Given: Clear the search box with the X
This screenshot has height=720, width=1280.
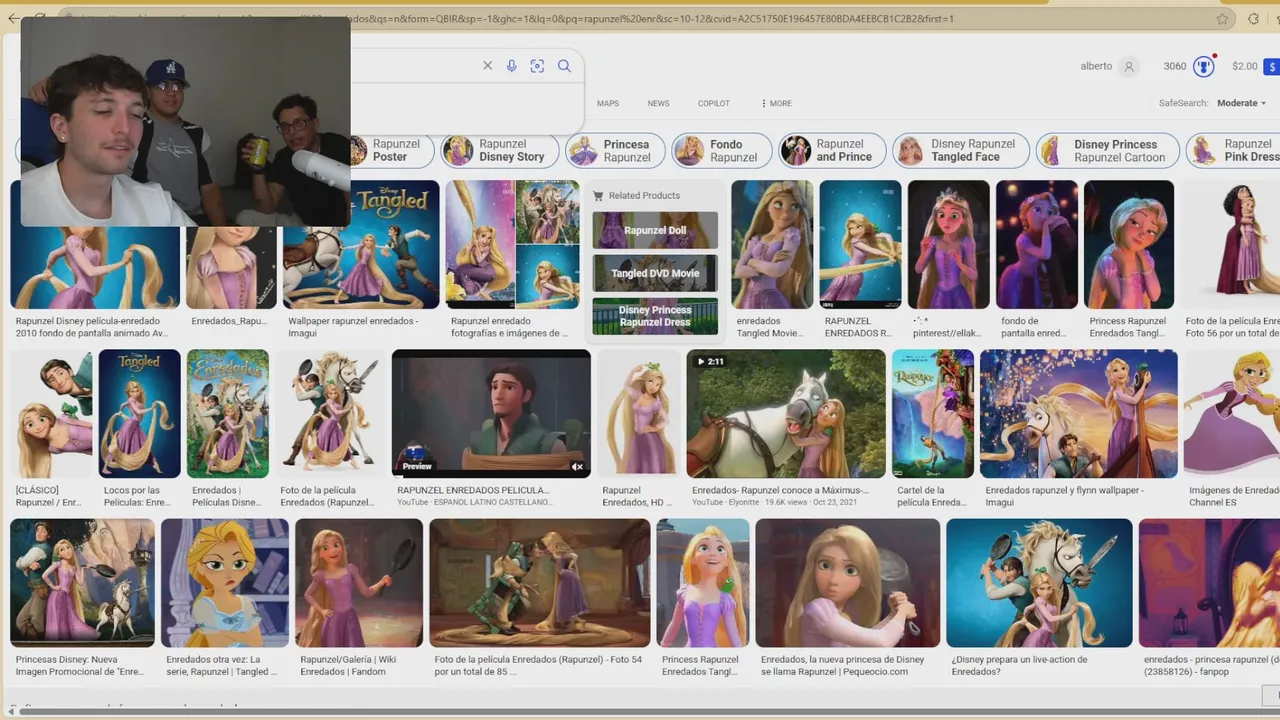Looking at the screenshot, I should pos(487,66).
